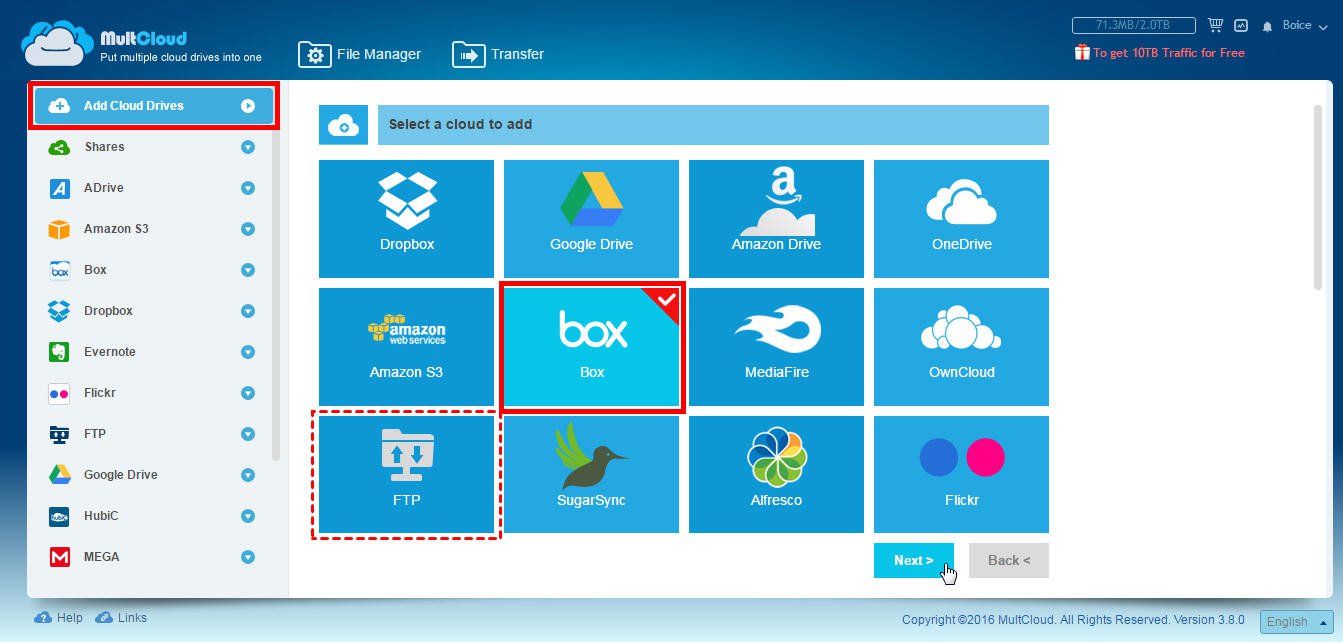Choose the OneDrive cloud tile
The height and width of the screenshot is (643, 1343).
point(961,219)
